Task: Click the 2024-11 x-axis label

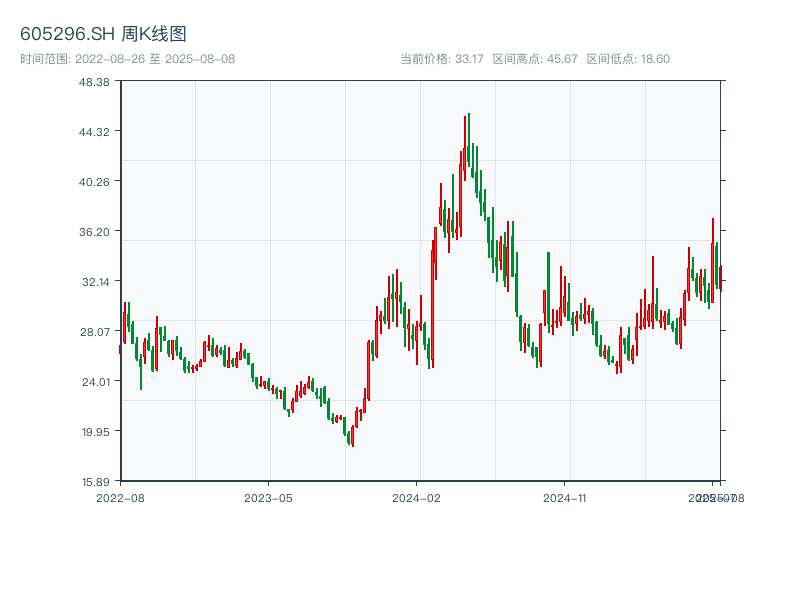Action: tap(565, 498)
